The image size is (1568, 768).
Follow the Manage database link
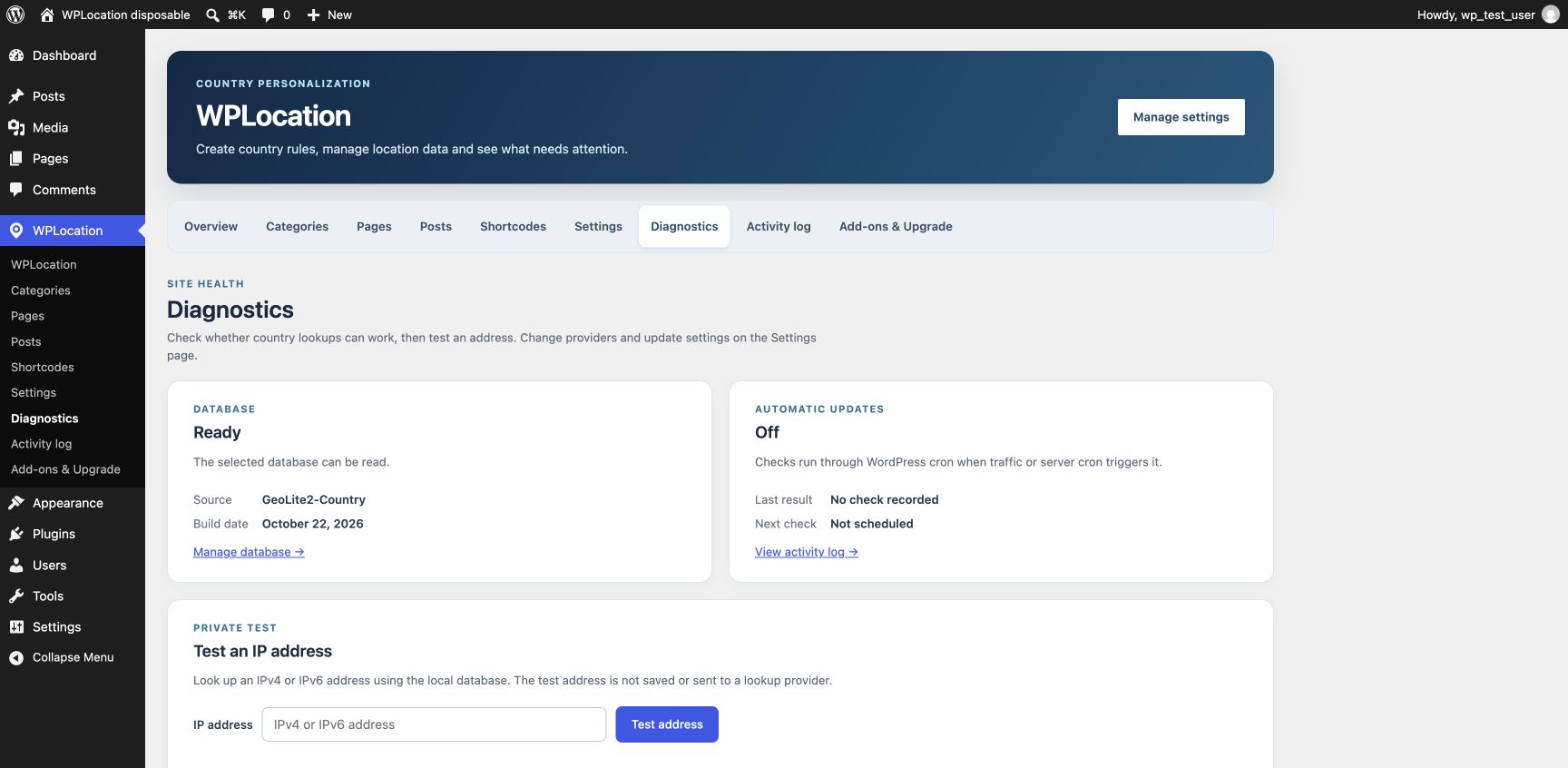point(249,552)
